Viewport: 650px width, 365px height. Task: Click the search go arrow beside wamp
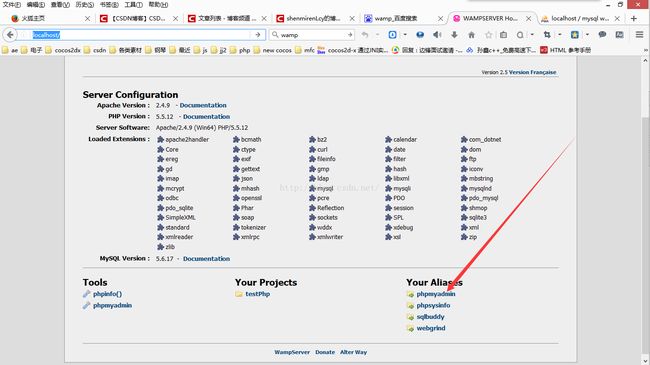(350, 35)
